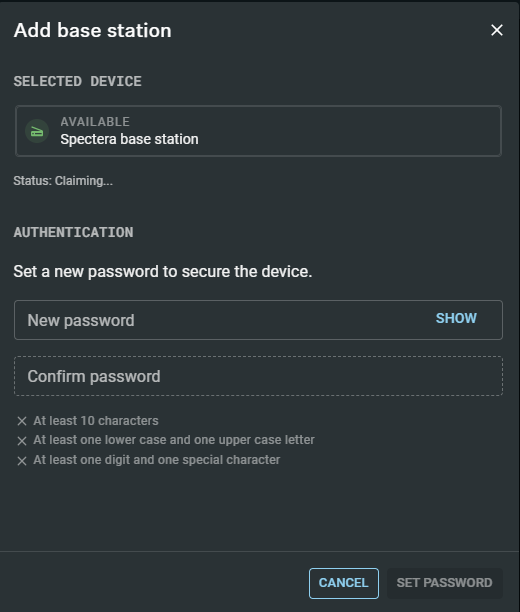Show the new password characters

456,318
